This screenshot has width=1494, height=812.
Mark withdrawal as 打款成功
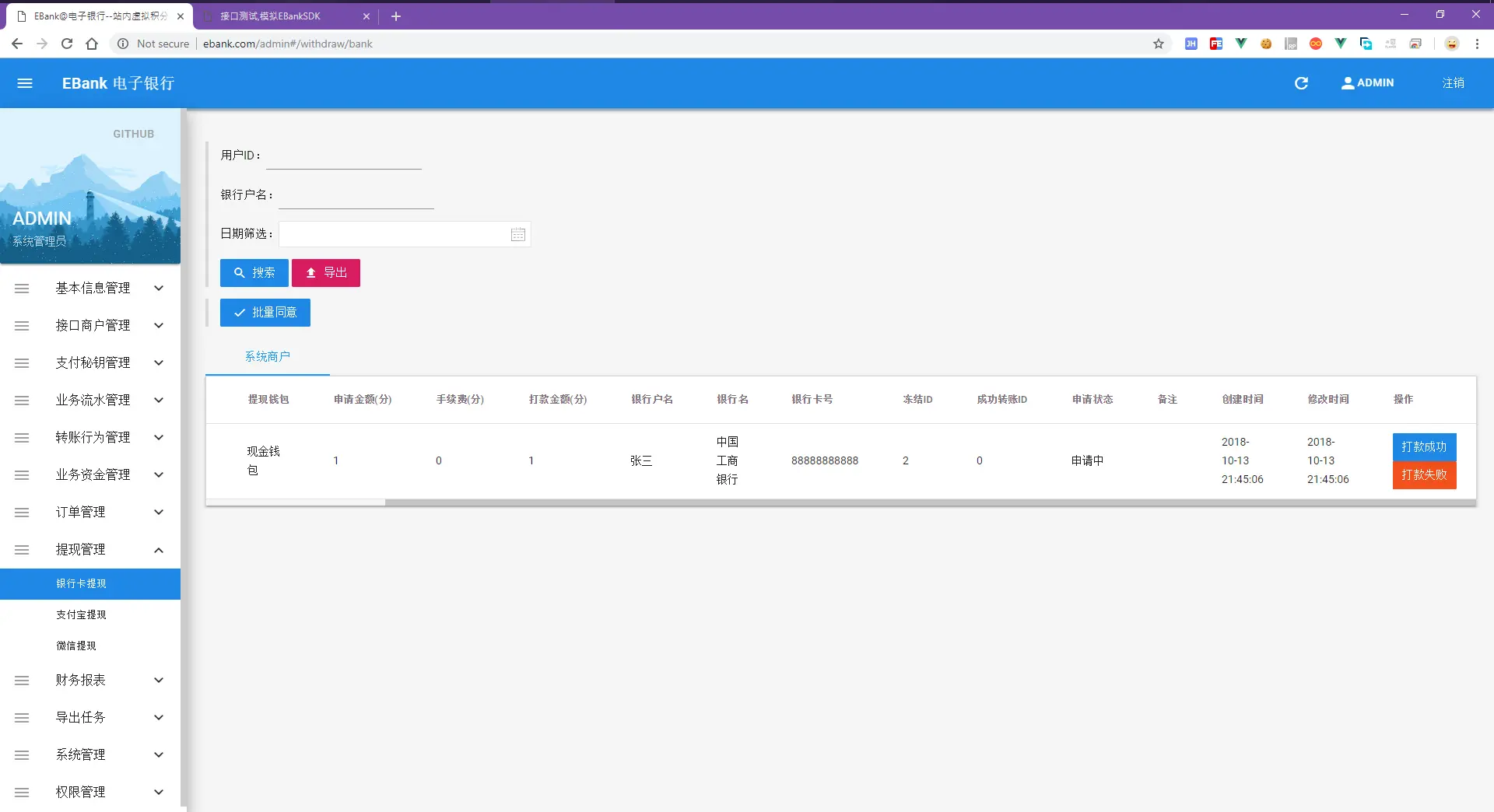(x=1424, y=447)
